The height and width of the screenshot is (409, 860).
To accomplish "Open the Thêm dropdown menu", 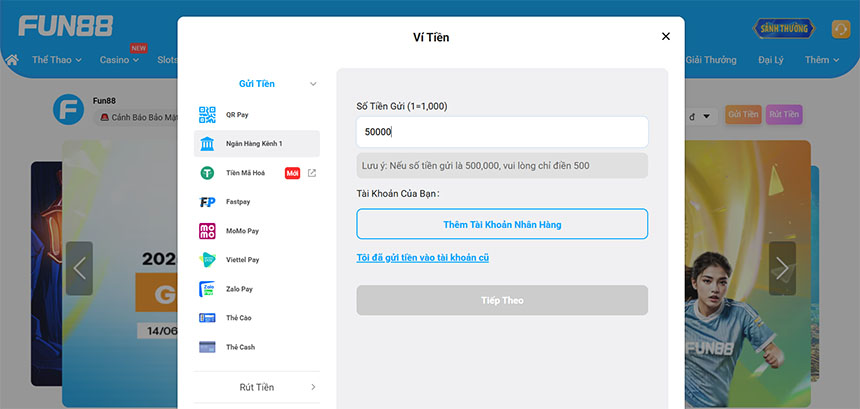I will pos(822,60).
